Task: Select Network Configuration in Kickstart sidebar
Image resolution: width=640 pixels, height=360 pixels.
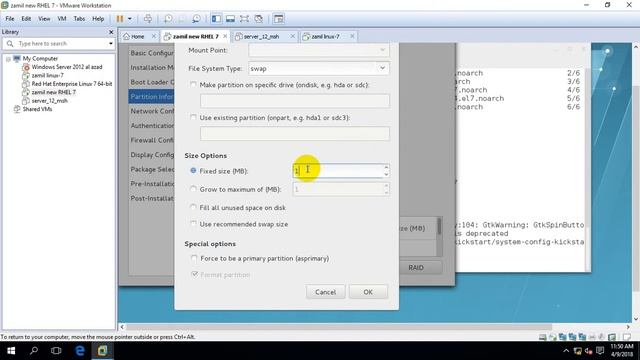Action: coord(152,111)
